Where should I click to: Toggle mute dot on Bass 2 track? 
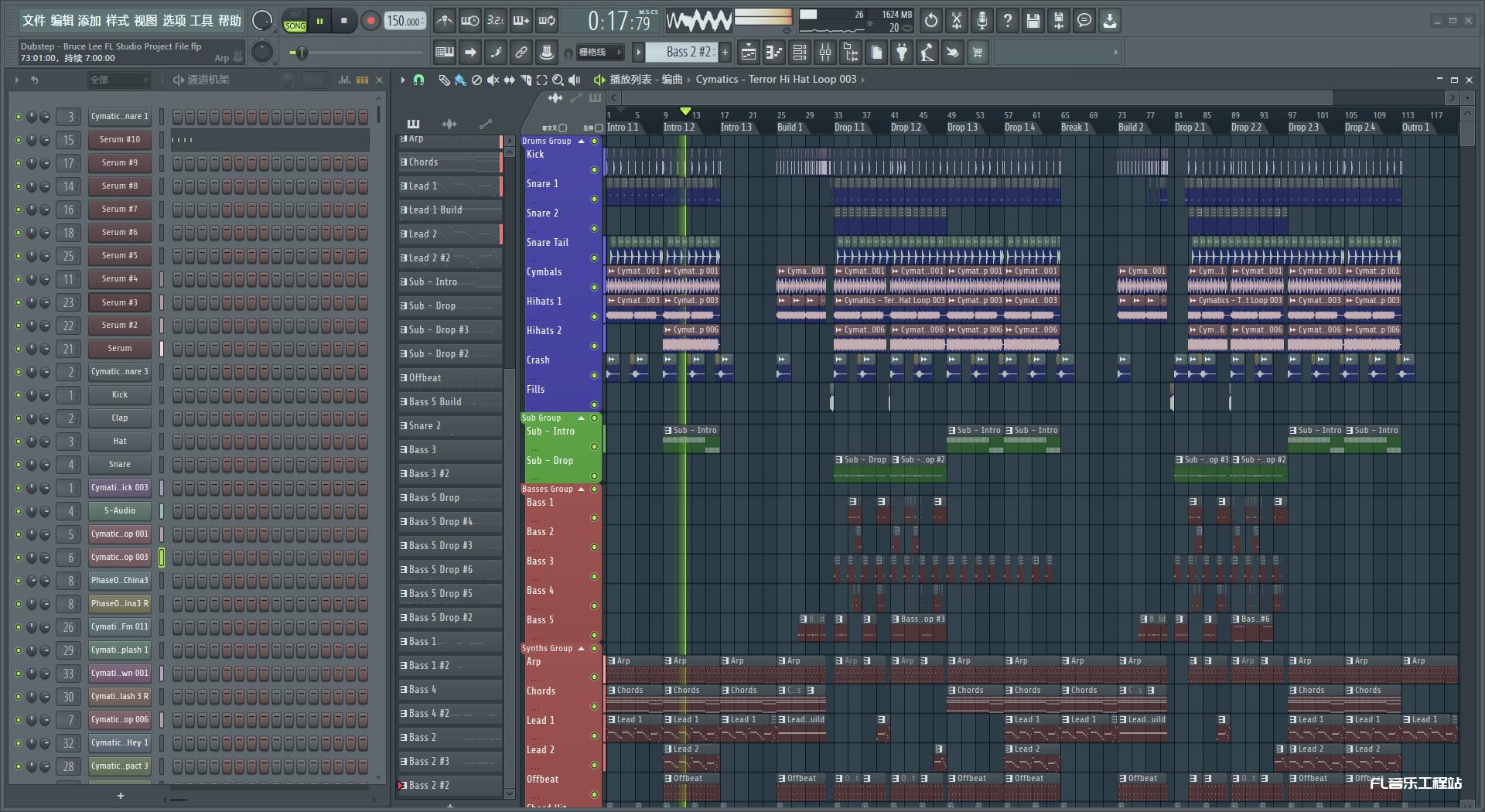pos(594,548)
